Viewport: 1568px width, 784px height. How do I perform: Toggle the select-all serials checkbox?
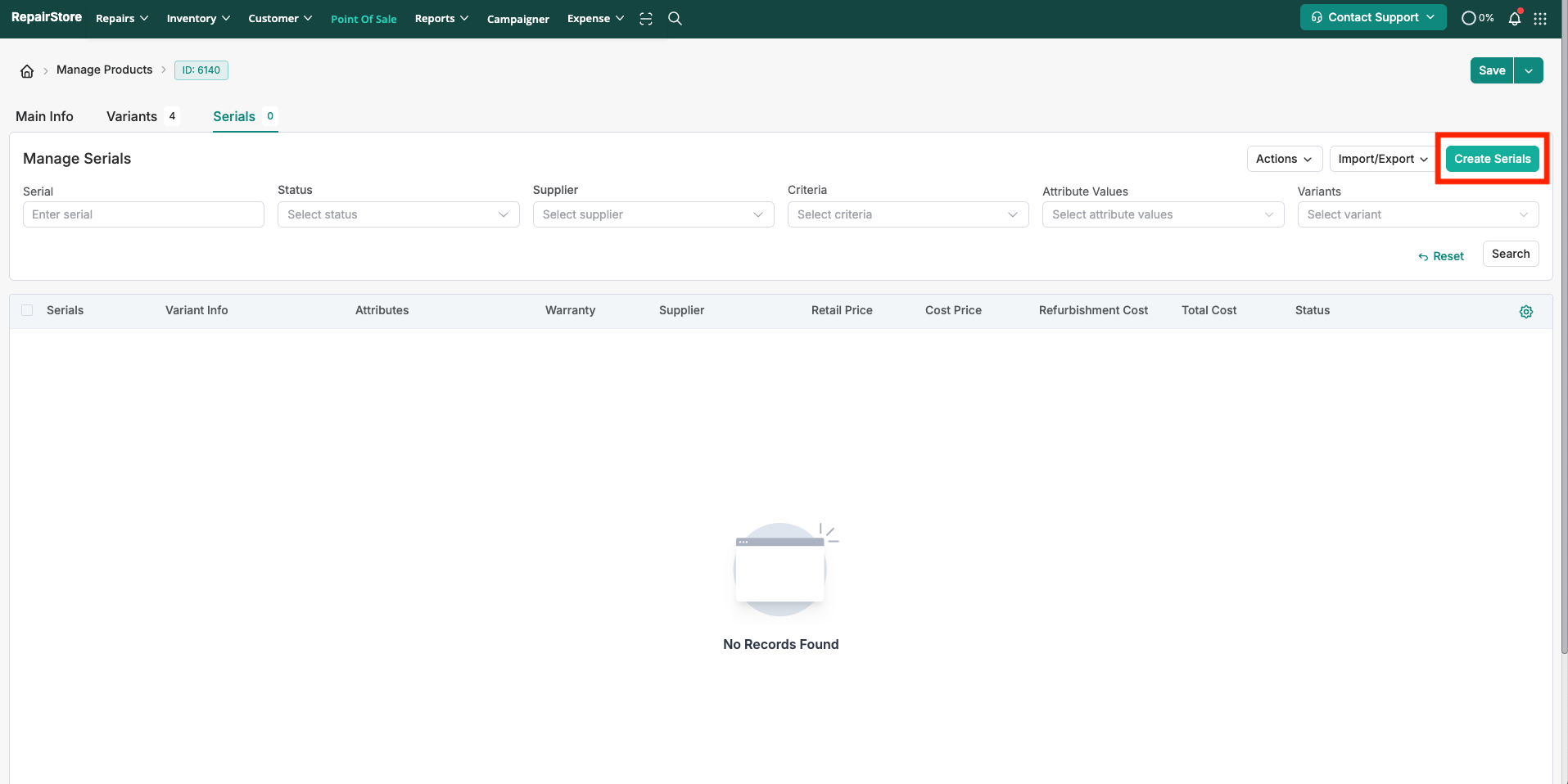[x=27, y=310]
